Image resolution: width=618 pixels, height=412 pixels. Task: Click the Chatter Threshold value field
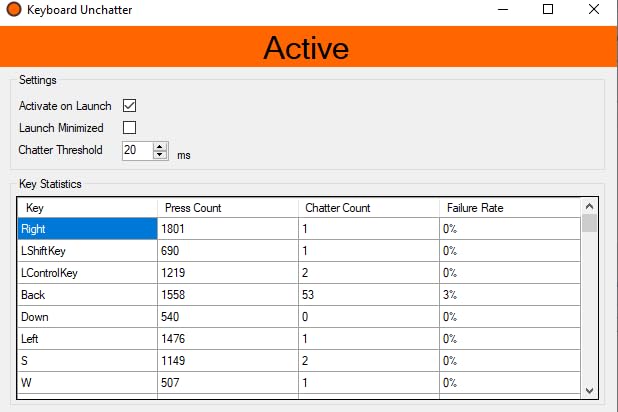point(137,151)
